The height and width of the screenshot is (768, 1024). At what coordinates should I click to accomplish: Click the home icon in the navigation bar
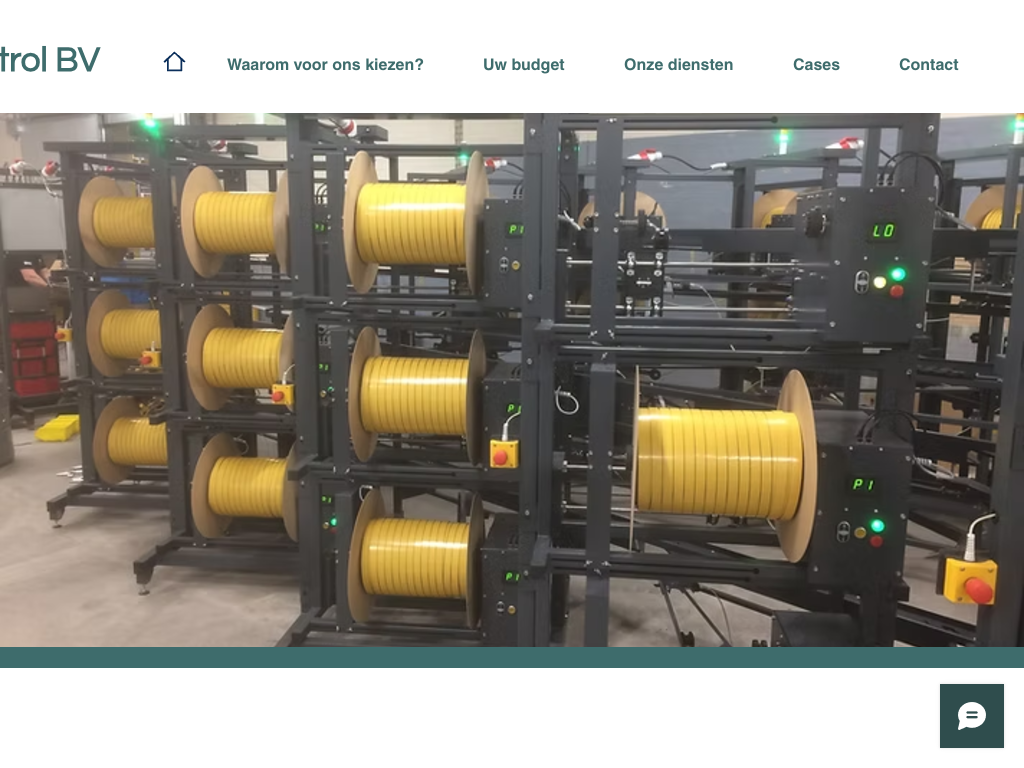pos(174,62)
